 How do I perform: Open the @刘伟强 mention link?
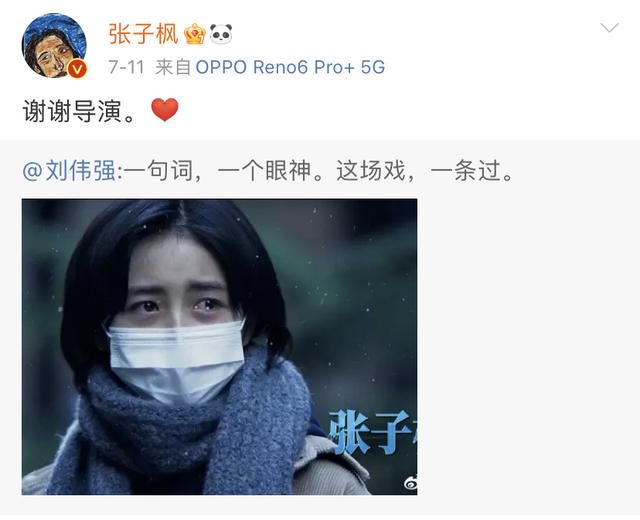coord(69,171)
